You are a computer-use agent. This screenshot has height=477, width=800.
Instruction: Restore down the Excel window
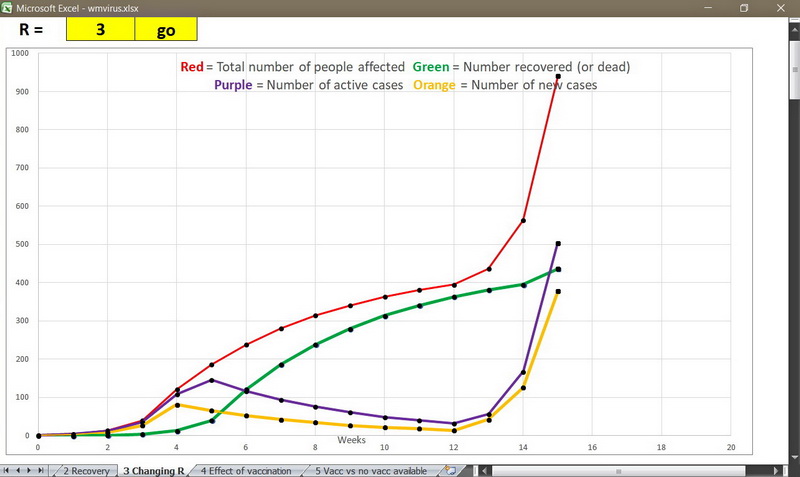pos(744,7)
